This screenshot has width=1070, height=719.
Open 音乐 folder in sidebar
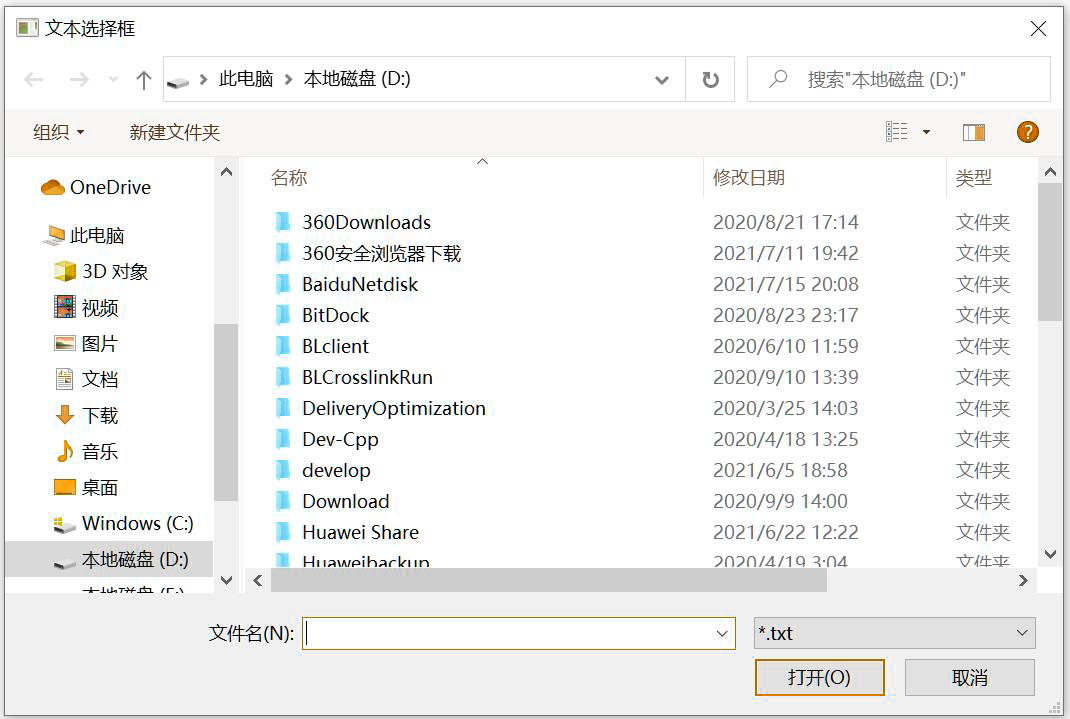[86, 452]
